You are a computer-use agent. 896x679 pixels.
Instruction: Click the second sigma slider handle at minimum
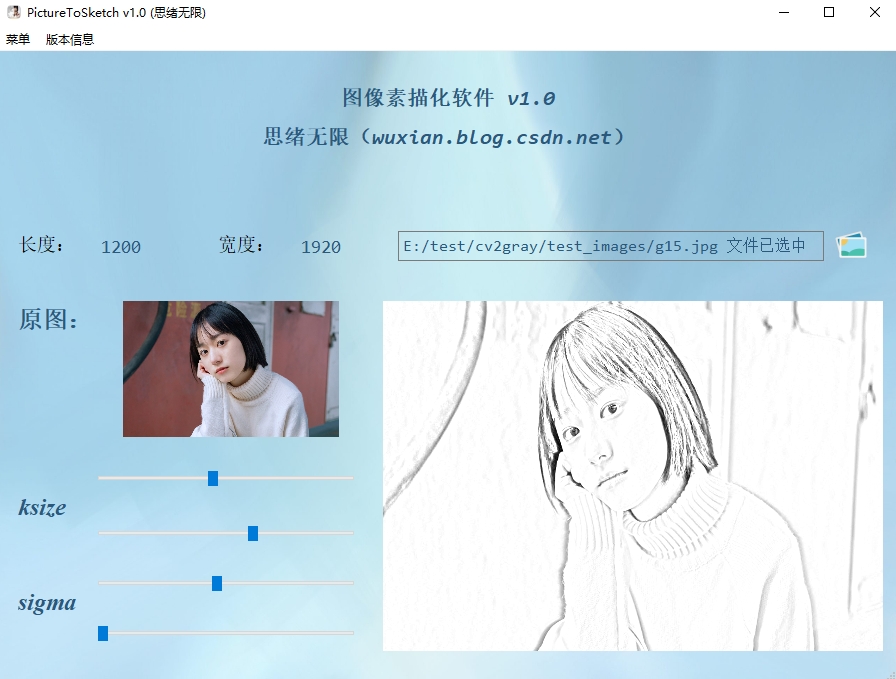[x=103, y=633]
